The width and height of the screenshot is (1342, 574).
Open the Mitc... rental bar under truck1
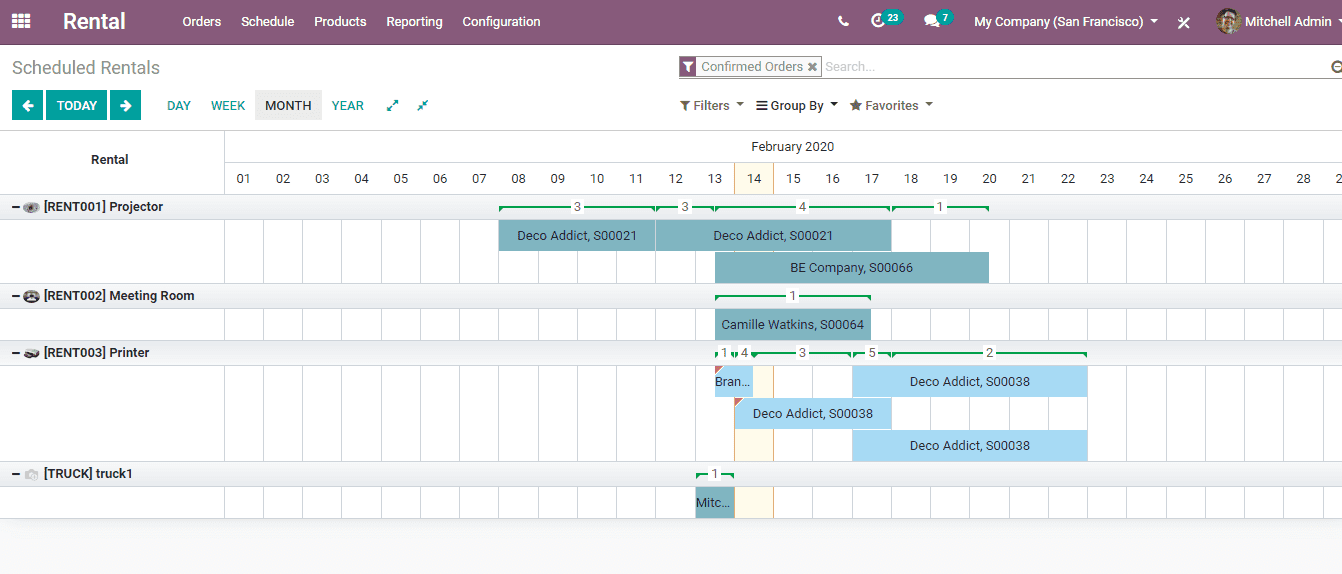pos(714,503)
